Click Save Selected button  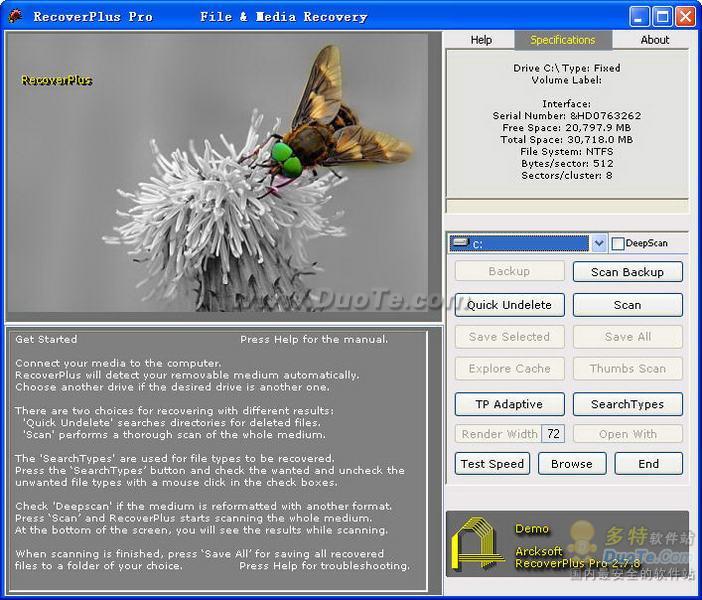[x=509, y=337]
